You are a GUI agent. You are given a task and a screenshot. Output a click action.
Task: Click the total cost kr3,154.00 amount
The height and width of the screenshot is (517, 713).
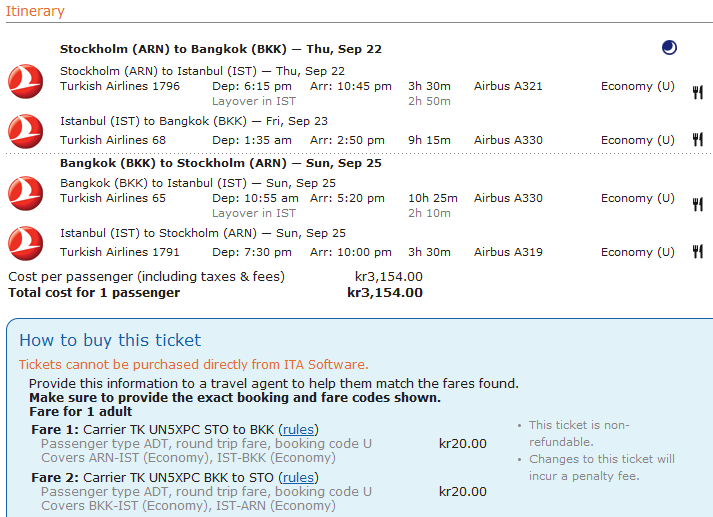coord(385,293)
